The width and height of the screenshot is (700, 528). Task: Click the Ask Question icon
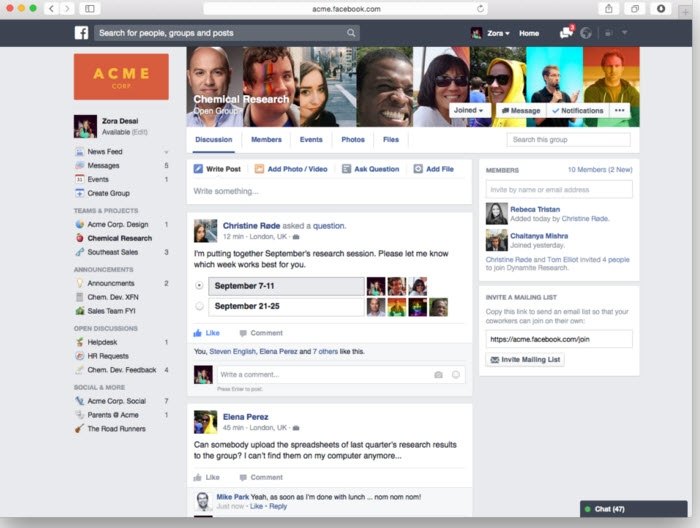tap(346, 169)
